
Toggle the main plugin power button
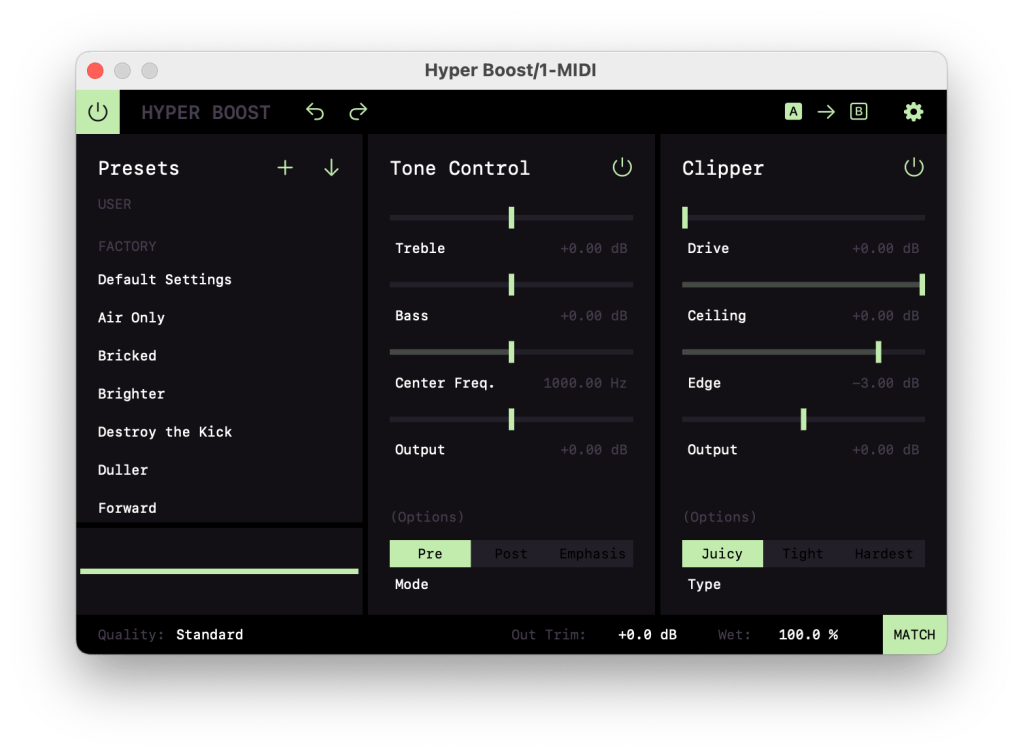(x=98, y=112)
